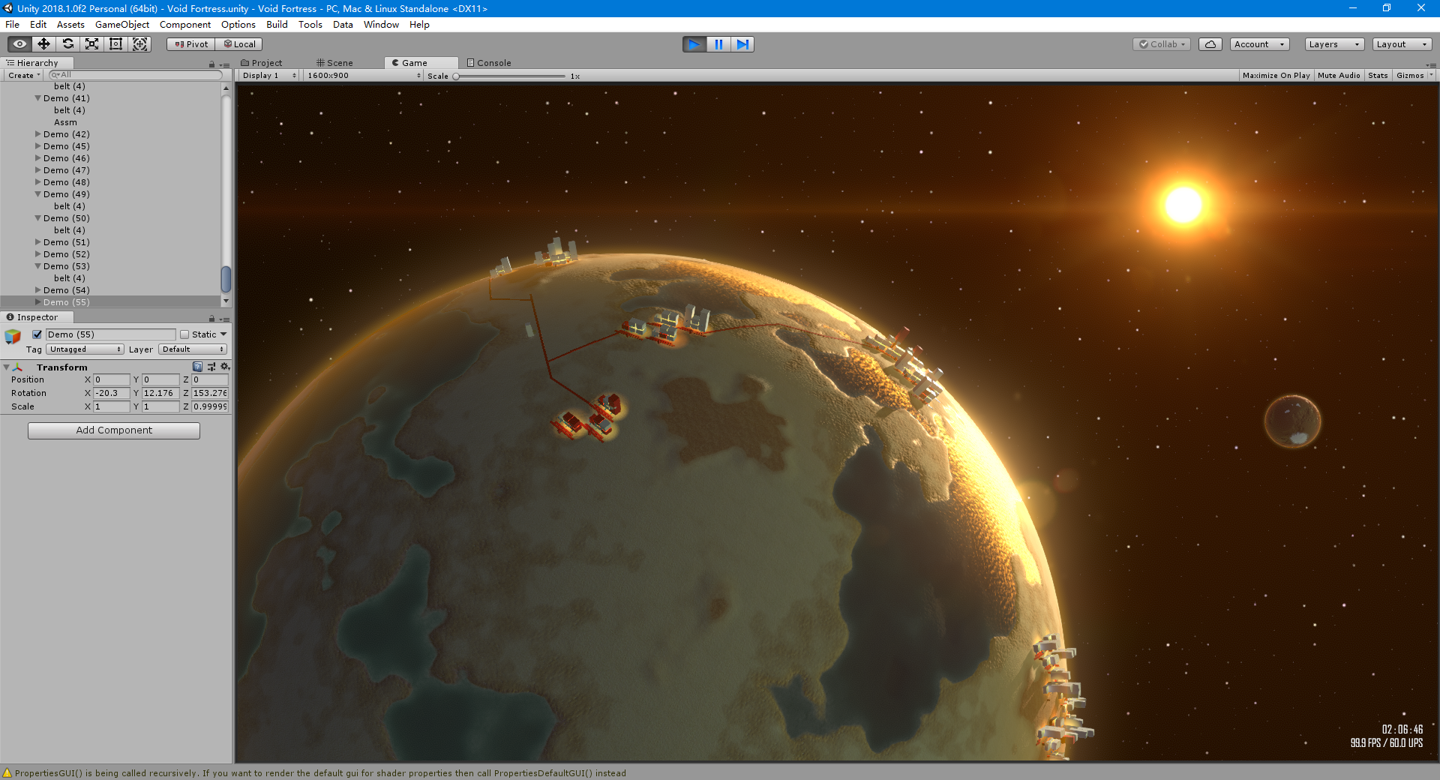
Task: Click the warning icon in the status bar
Action: click(x=7, y=773)
